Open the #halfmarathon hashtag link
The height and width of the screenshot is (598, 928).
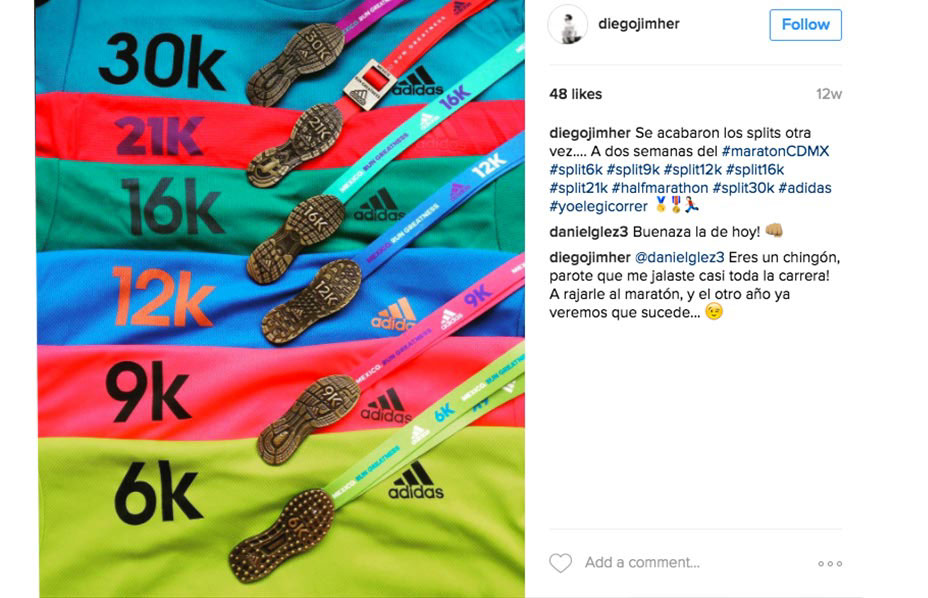(660, 188)
